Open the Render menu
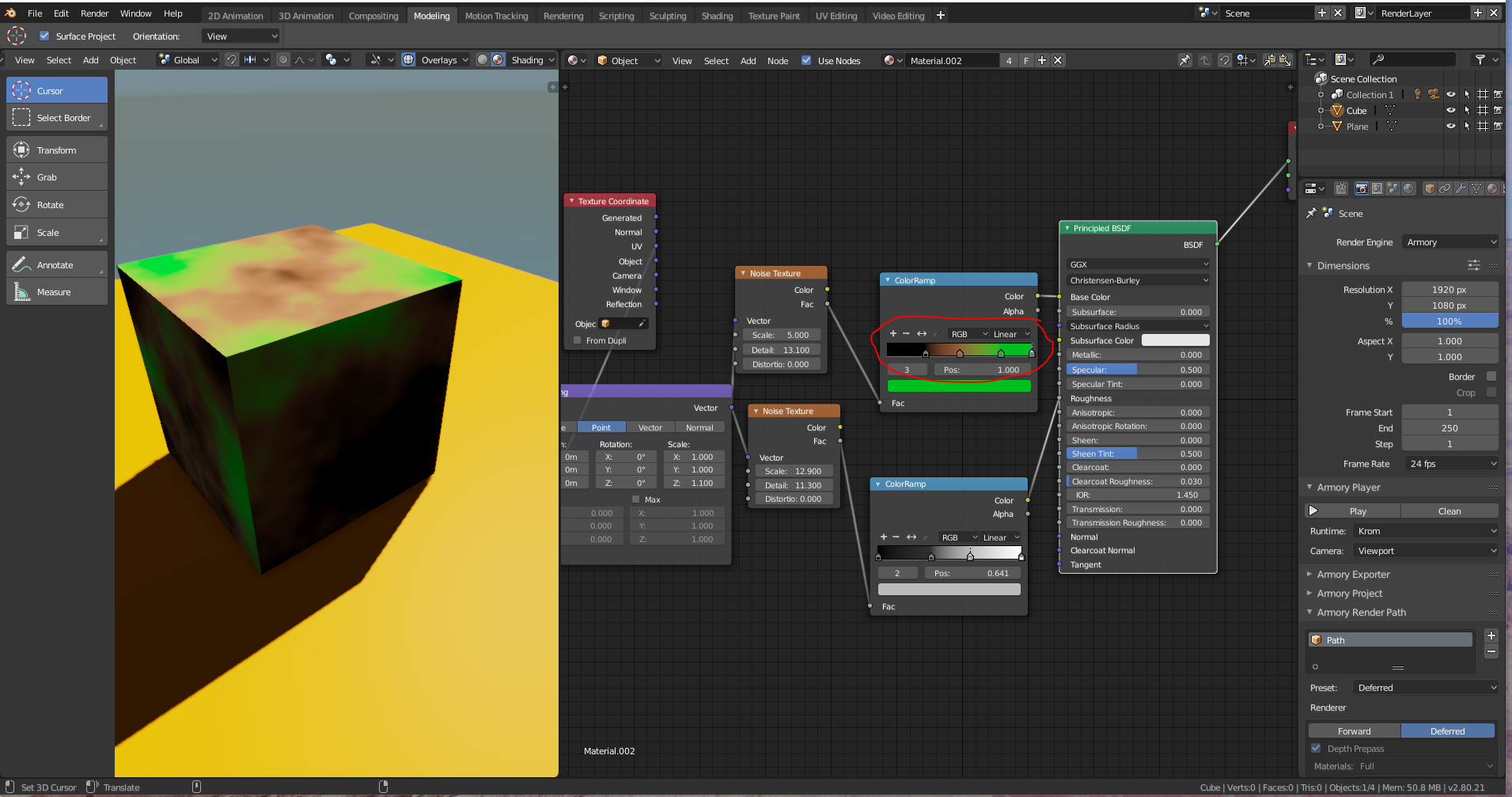The width and height of the screenshot is (1512, 797). click(x=94, y=13)
